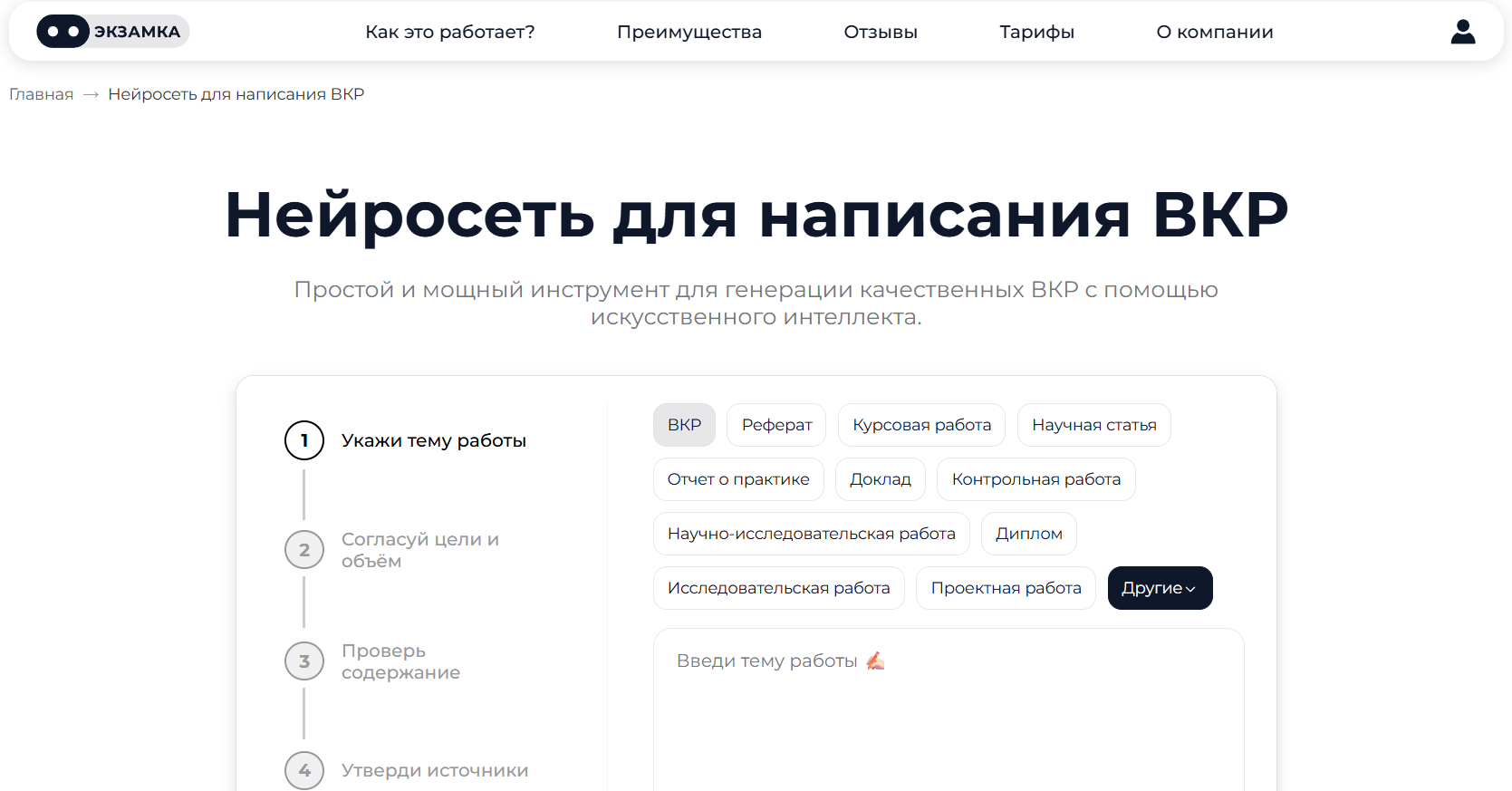Select Исследовательская работа chip

(779, 588)
